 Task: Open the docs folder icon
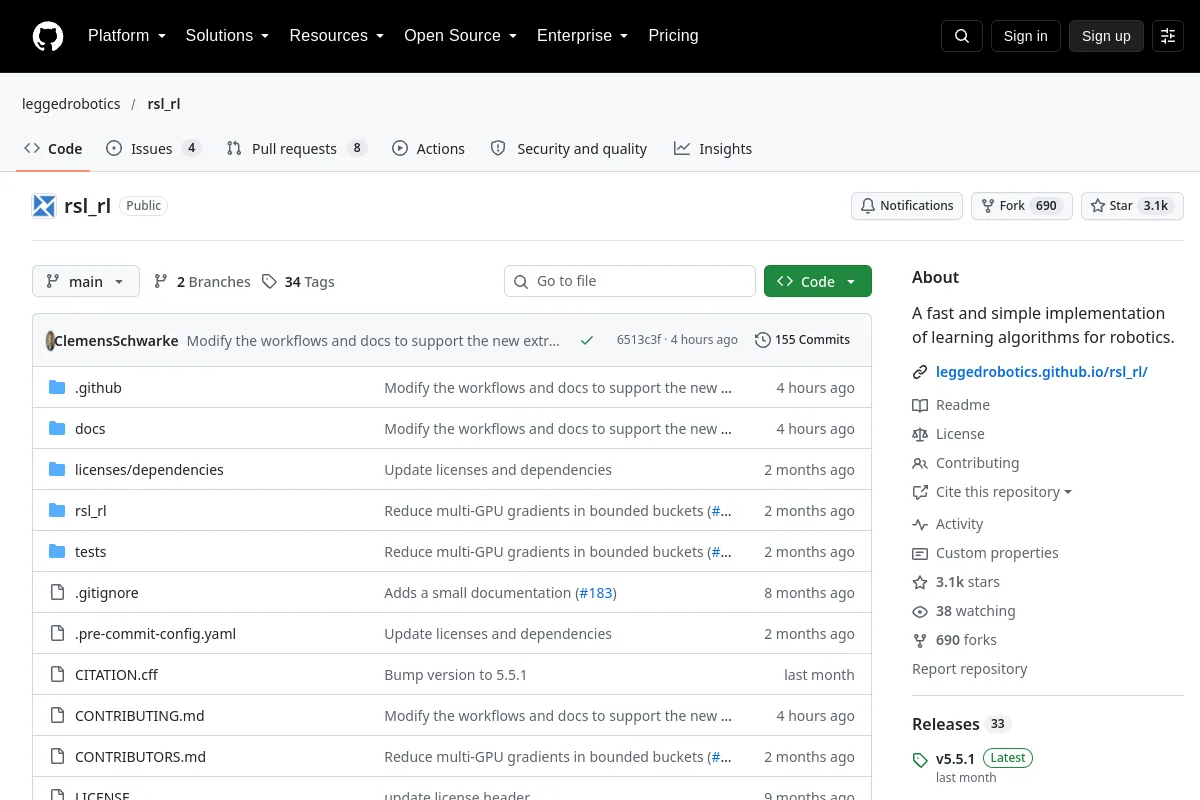click(57, 429)
